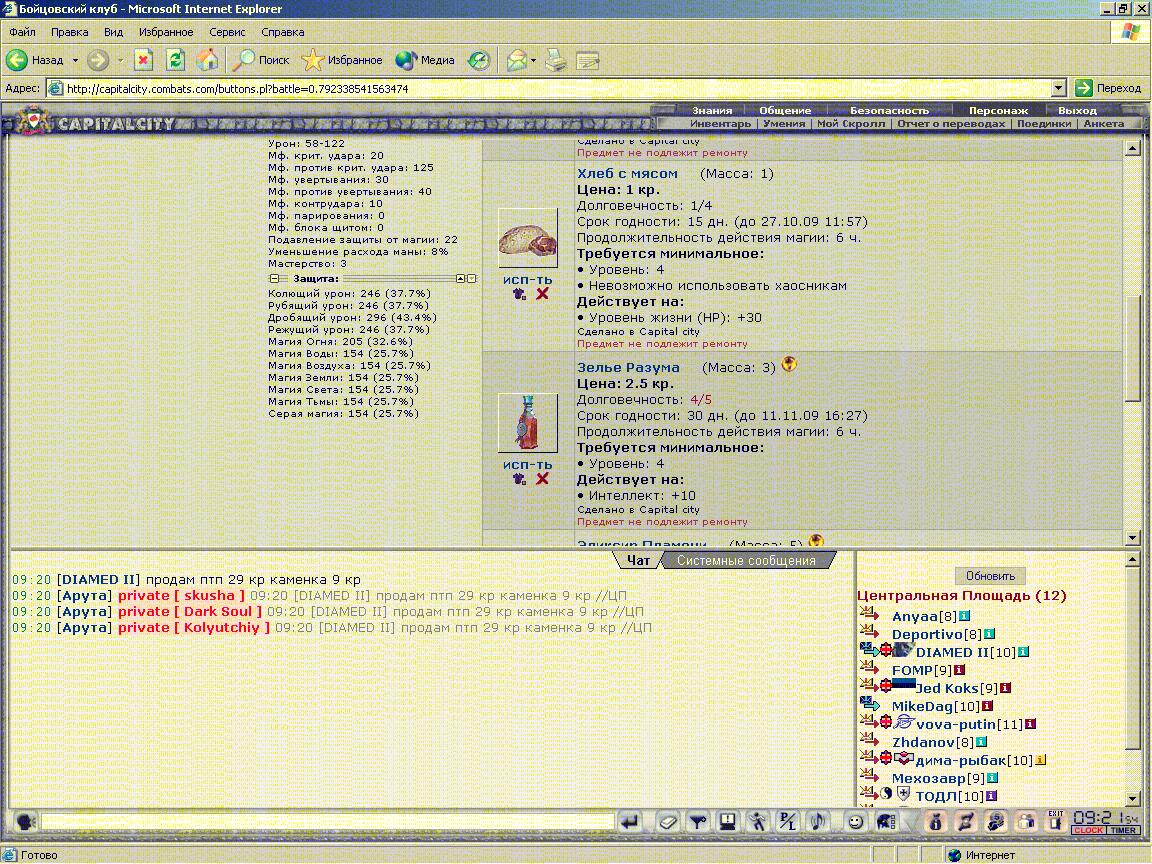1152x864 pixels.
Task: Click the red X delete icon under bread item
Action: [x=542, y=294]
